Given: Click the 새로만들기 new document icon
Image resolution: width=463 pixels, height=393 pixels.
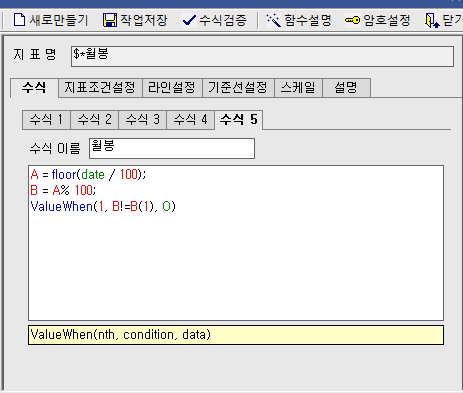Looking at the screenshot, I should pyautogui.click(x=19, y=20).
